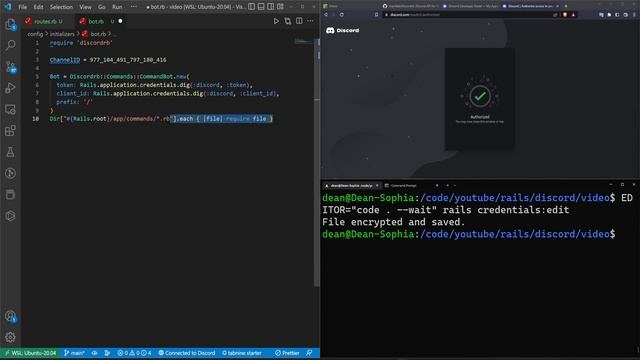Open Source Control view in activity bar
Image resolution: width=640 pixels, height=360 pixels.
[x=10, y=67]
